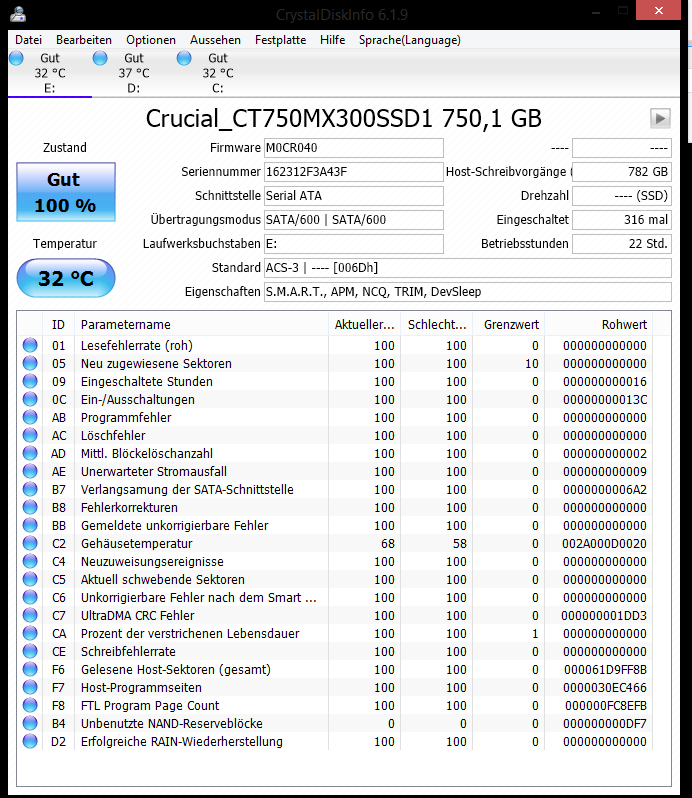The width and height of the screenshot is (692, 798).
Task: Click status icon for Erfolgreiche RAIN-Wiederherstellung
Action: pos(30,742)
